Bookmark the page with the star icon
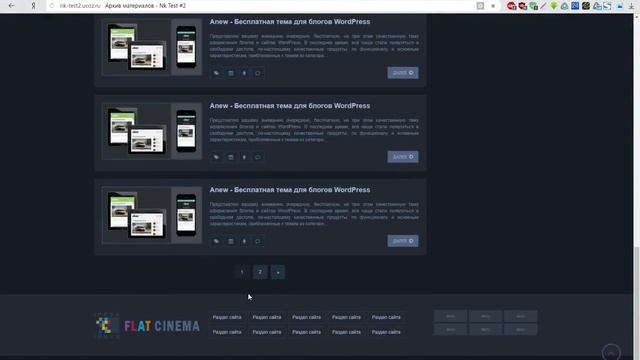640x360 pixels. pos(493,6)
